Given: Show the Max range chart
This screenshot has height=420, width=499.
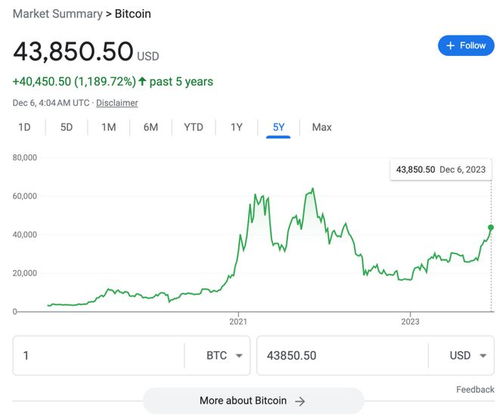Looking at the screenshot, I should [322, 127].
